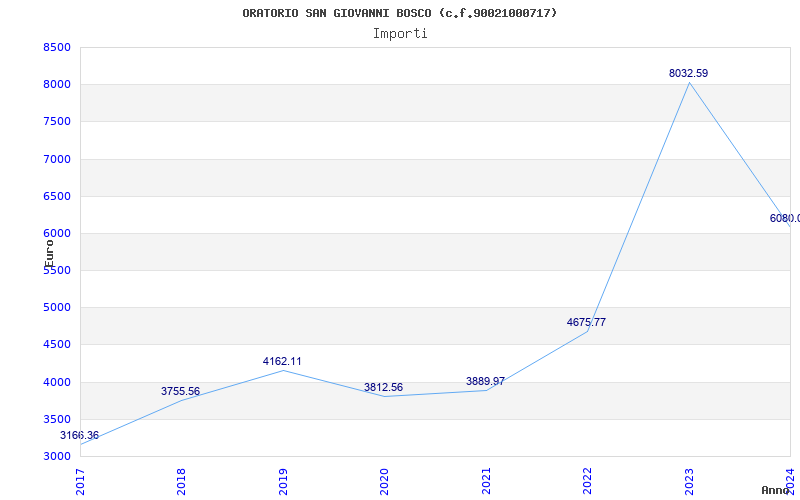The width and height of the screenshot is (800, 500).
Task: Click the 2019 x-axis year label
Action: (283, 481)
